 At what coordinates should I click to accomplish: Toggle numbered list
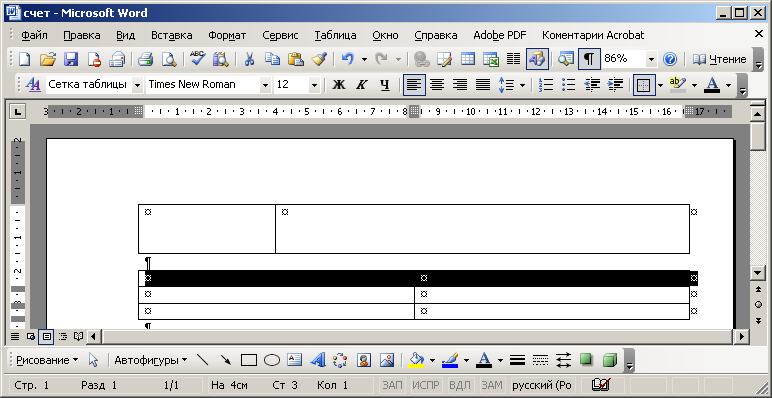point(546,85)
